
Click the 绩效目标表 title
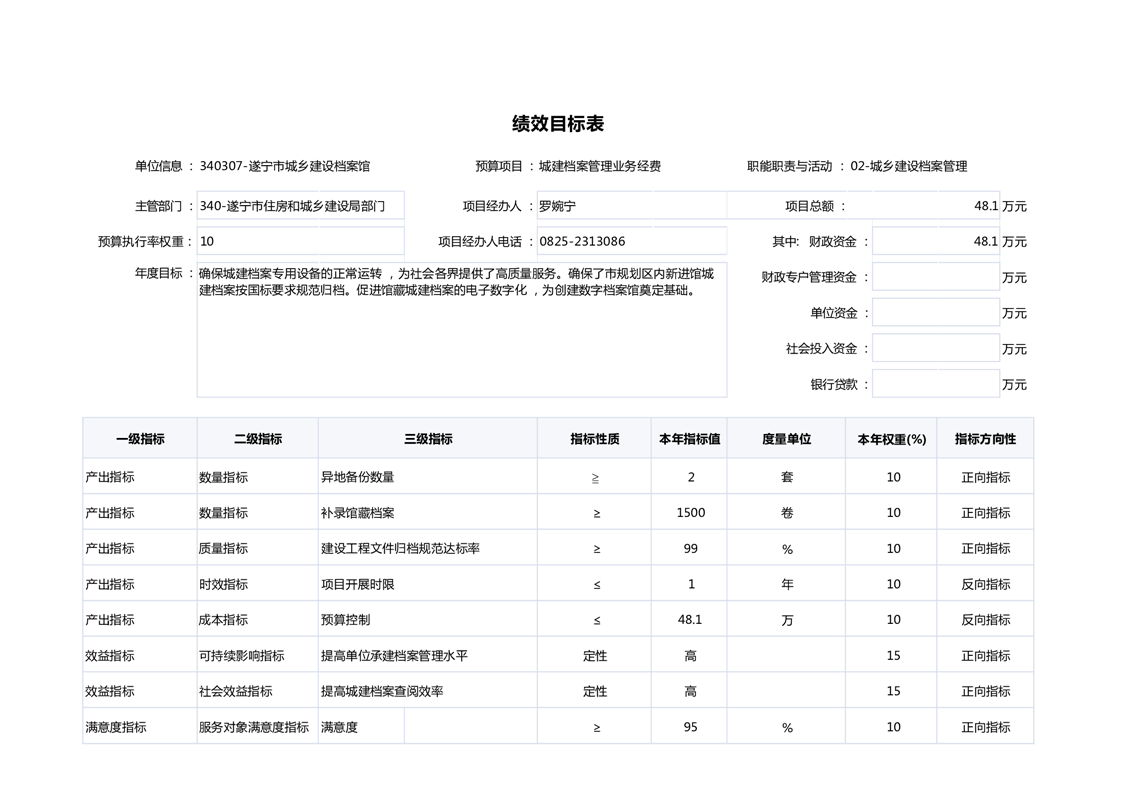558,124
